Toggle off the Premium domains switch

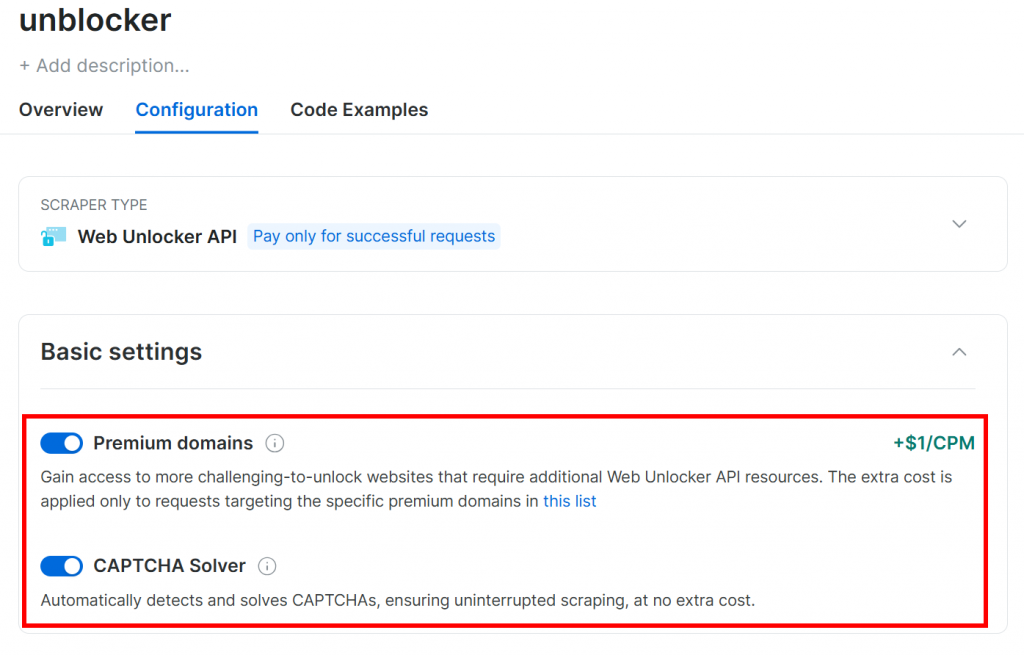point(61,443)
